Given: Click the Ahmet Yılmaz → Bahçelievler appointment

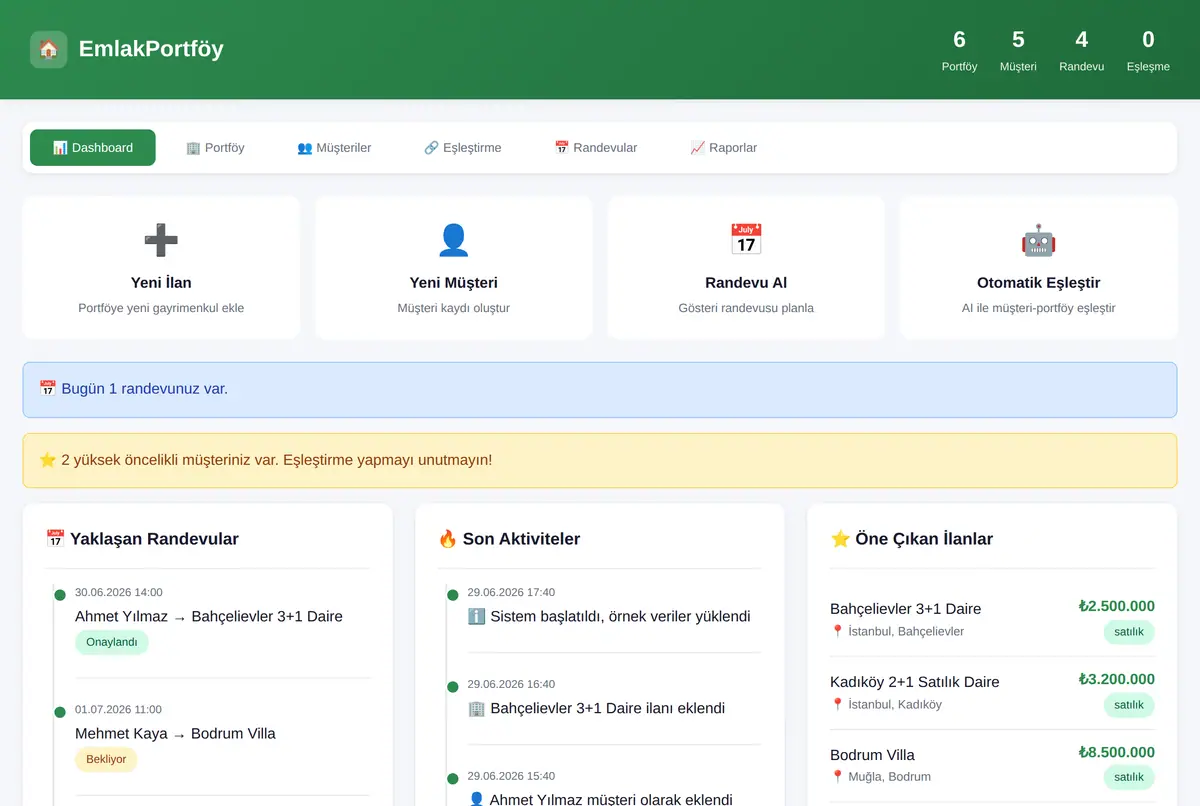Looking at the screenshot, I should [209, 616].
